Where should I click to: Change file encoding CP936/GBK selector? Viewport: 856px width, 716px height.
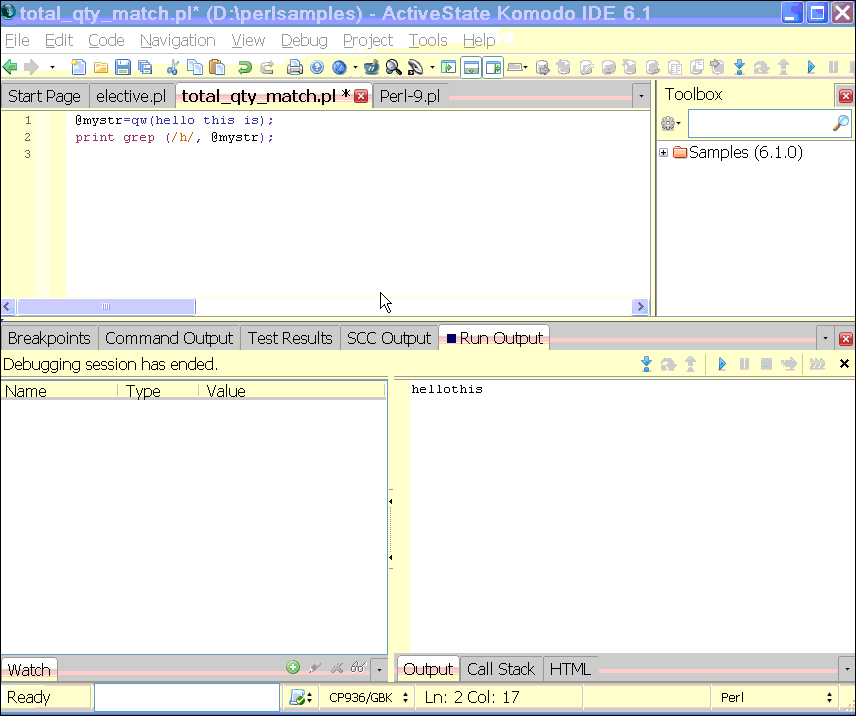point(367,697)
